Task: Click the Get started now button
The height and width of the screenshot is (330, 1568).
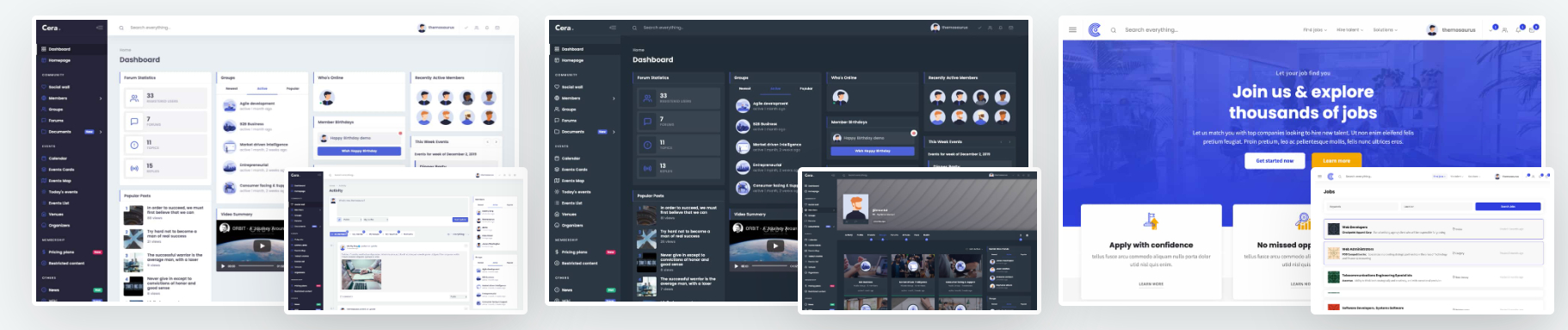Action: pos(1275,160)
